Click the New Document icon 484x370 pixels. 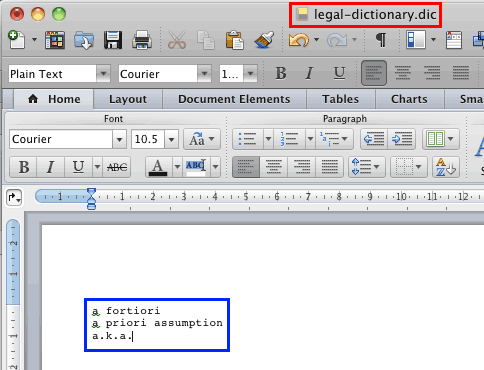(x=16, y=40)
